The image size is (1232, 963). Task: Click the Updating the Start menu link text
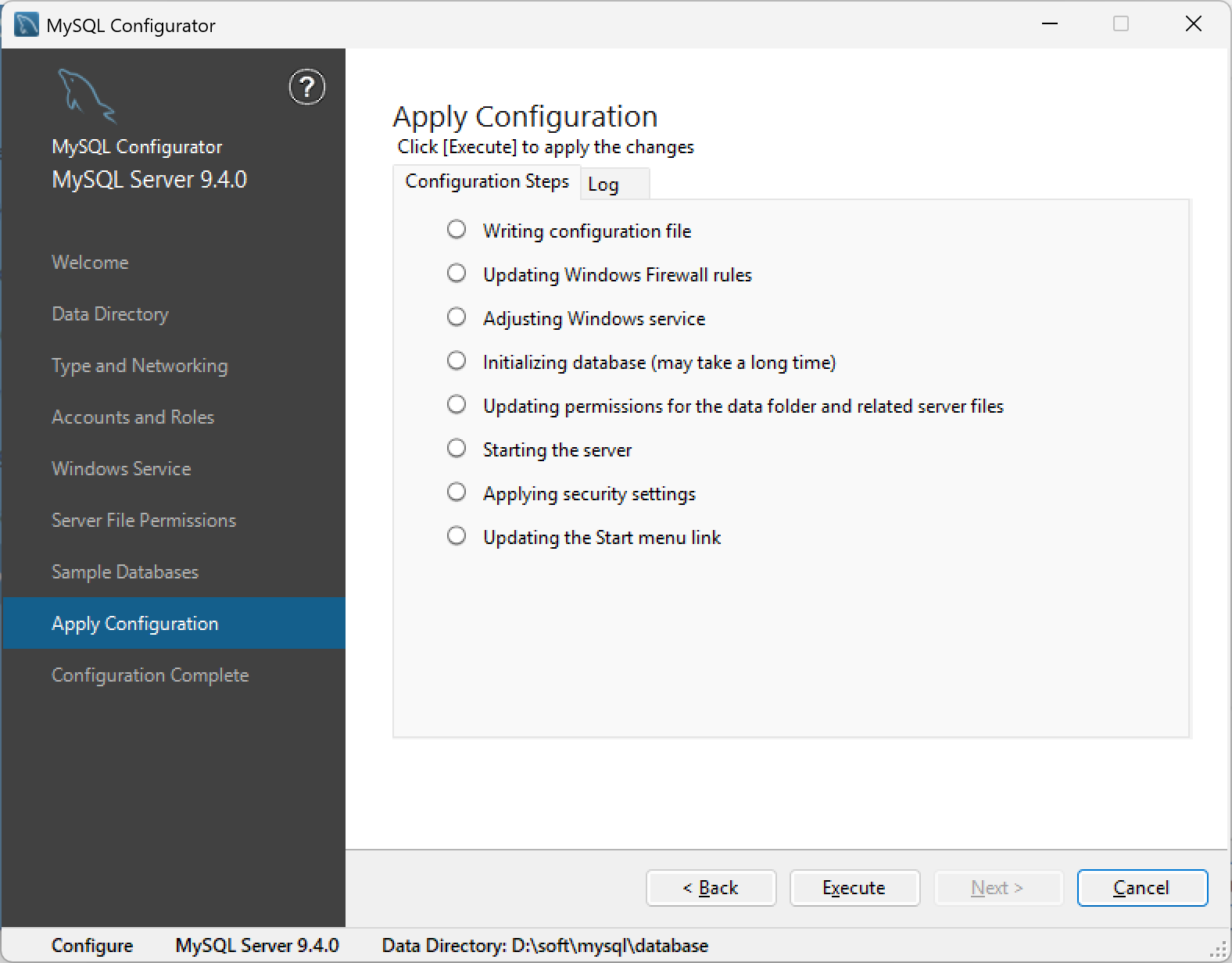[x=602, y=538]
